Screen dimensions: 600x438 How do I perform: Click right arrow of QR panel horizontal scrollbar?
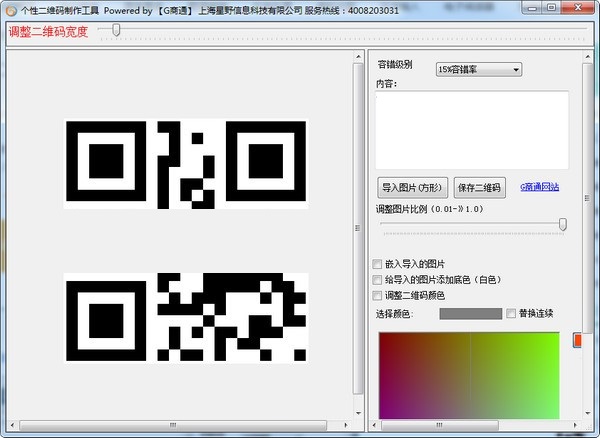[x=346, y=425]
